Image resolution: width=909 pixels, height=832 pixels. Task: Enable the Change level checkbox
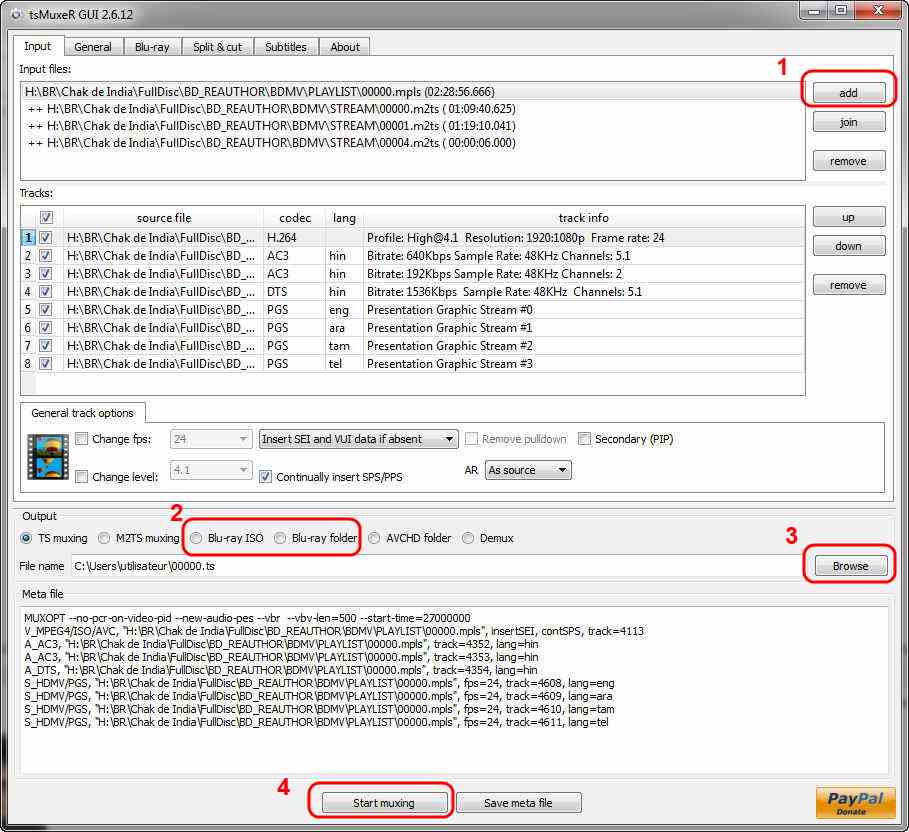tap(82, 477)
